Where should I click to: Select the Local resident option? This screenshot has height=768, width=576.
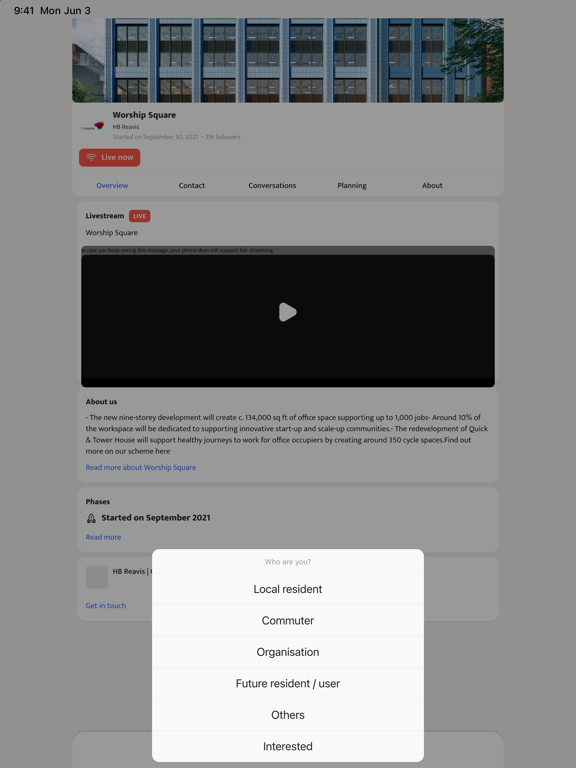point(288,589)
